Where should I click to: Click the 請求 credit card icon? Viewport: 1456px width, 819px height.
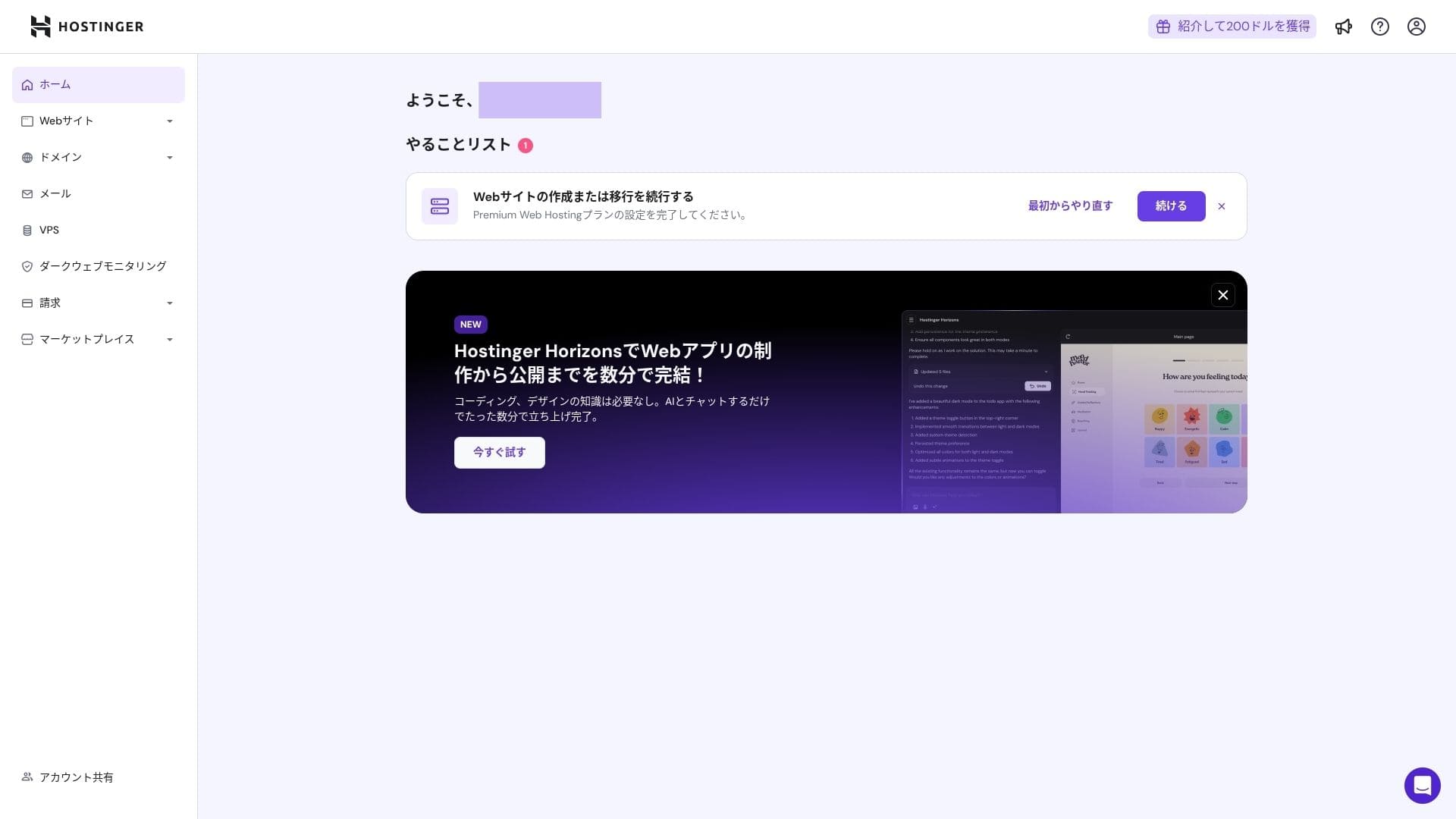(x=27, y=303)
